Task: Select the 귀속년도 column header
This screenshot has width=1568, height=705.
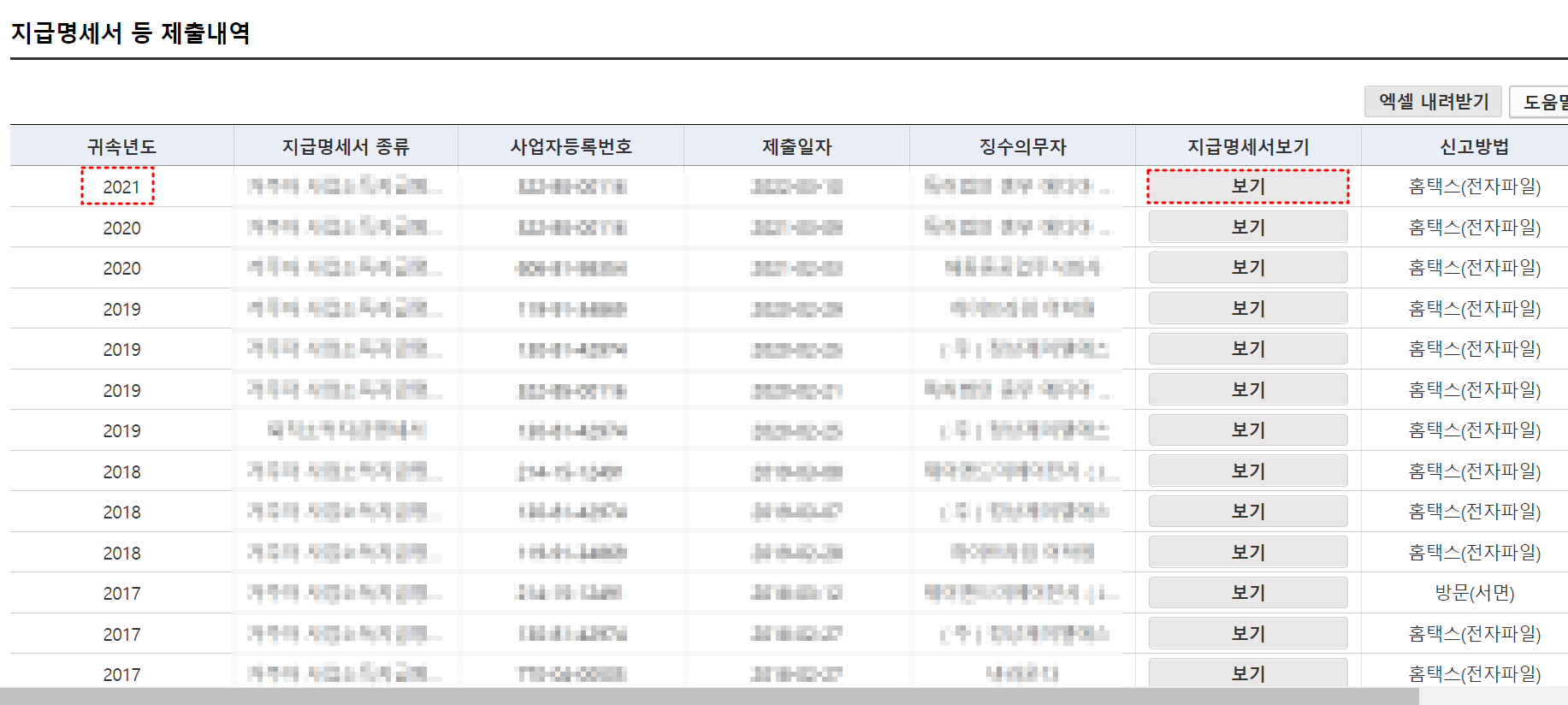Action: (x=121, y=146)
